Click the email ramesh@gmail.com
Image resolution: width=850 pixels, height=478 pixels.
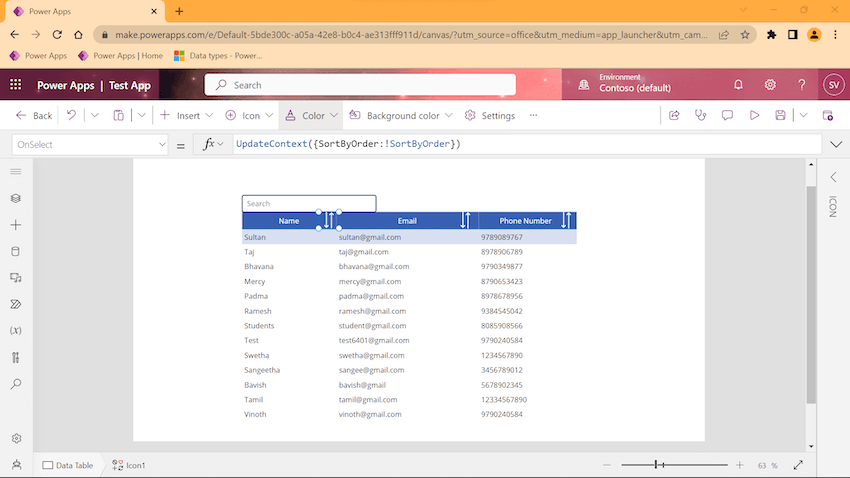pos(372,311)
